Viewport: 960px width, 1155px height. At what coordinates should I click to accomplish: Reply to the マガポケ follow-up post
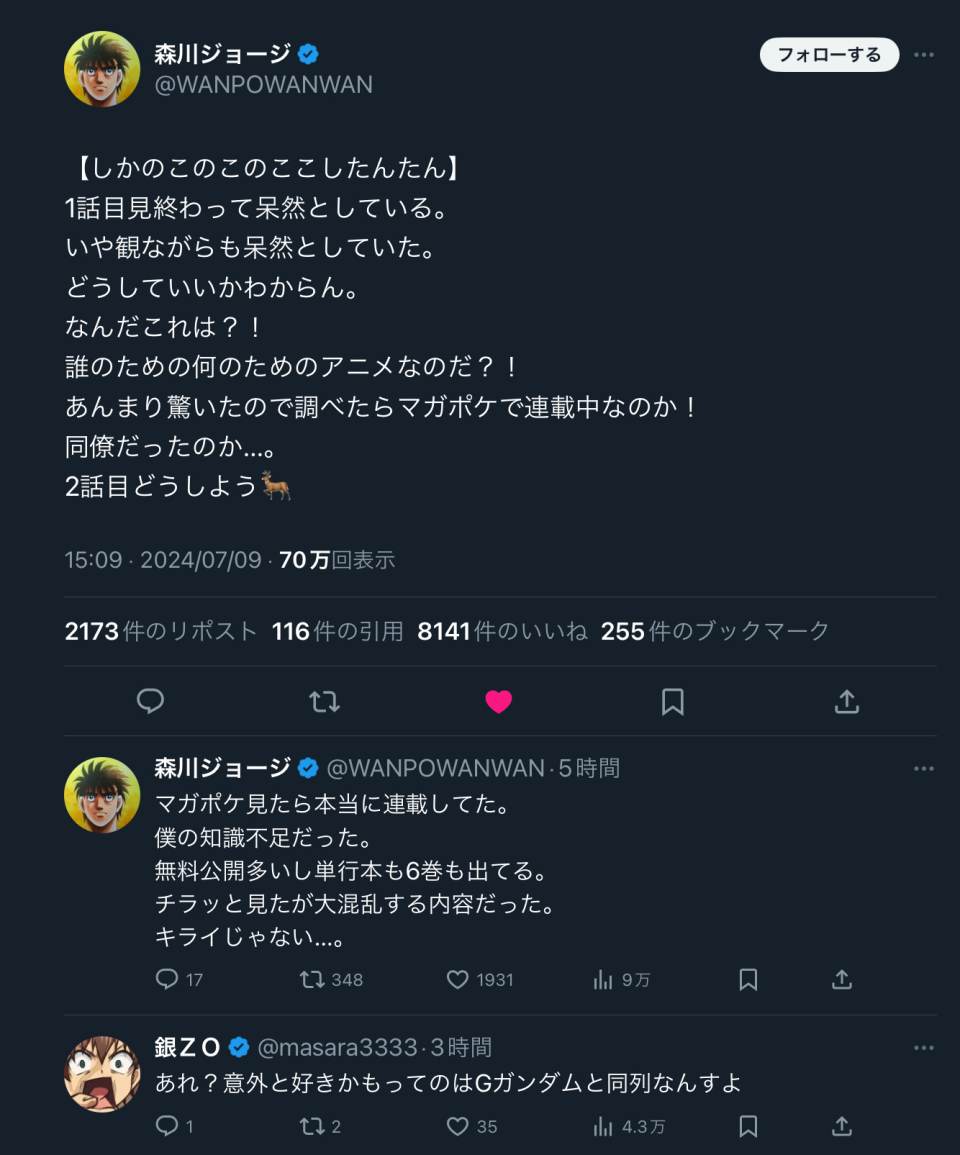(167, 979)
